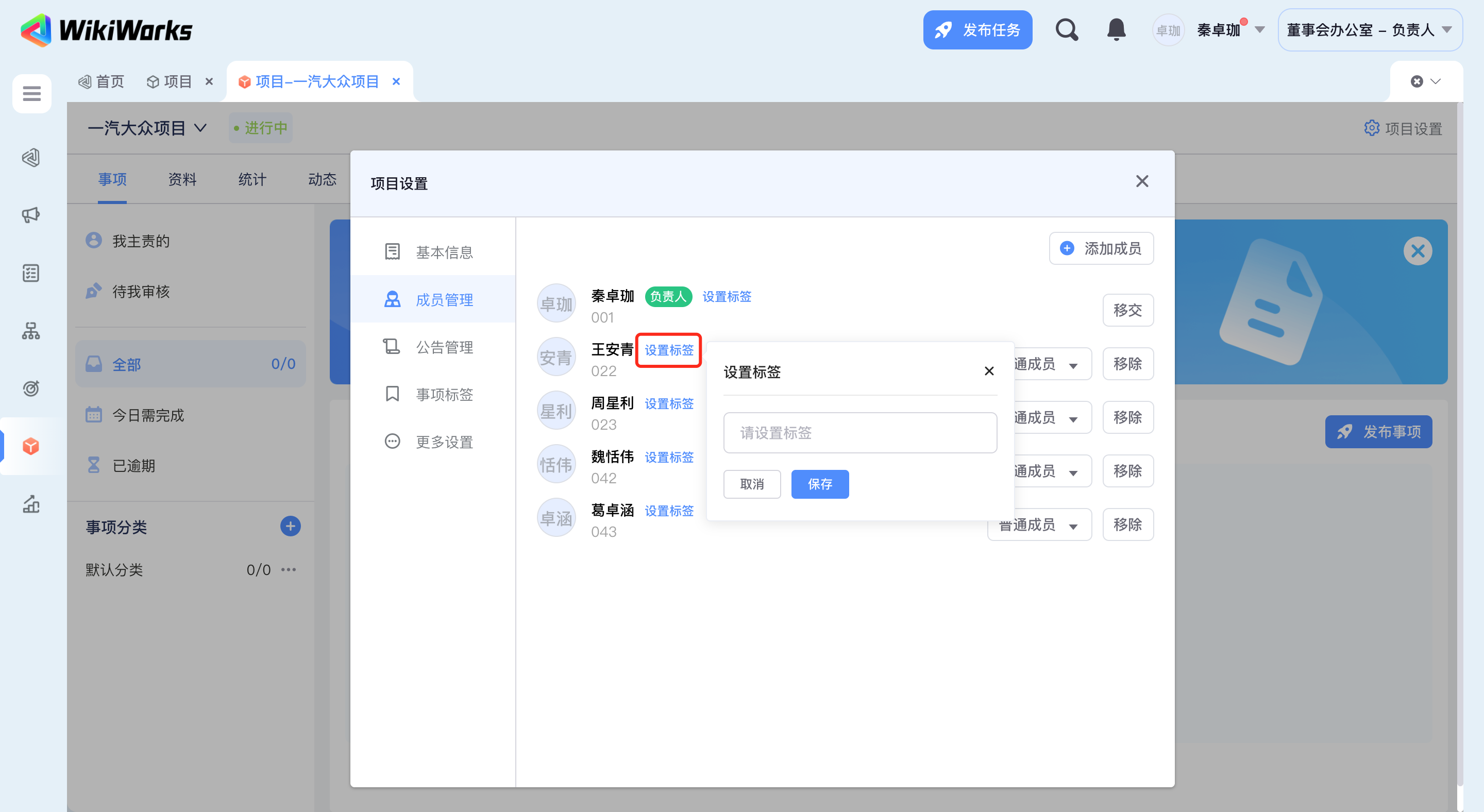Click the organization chart sidebar icon
The image size is (1484, 812).
tap(31, 331)
